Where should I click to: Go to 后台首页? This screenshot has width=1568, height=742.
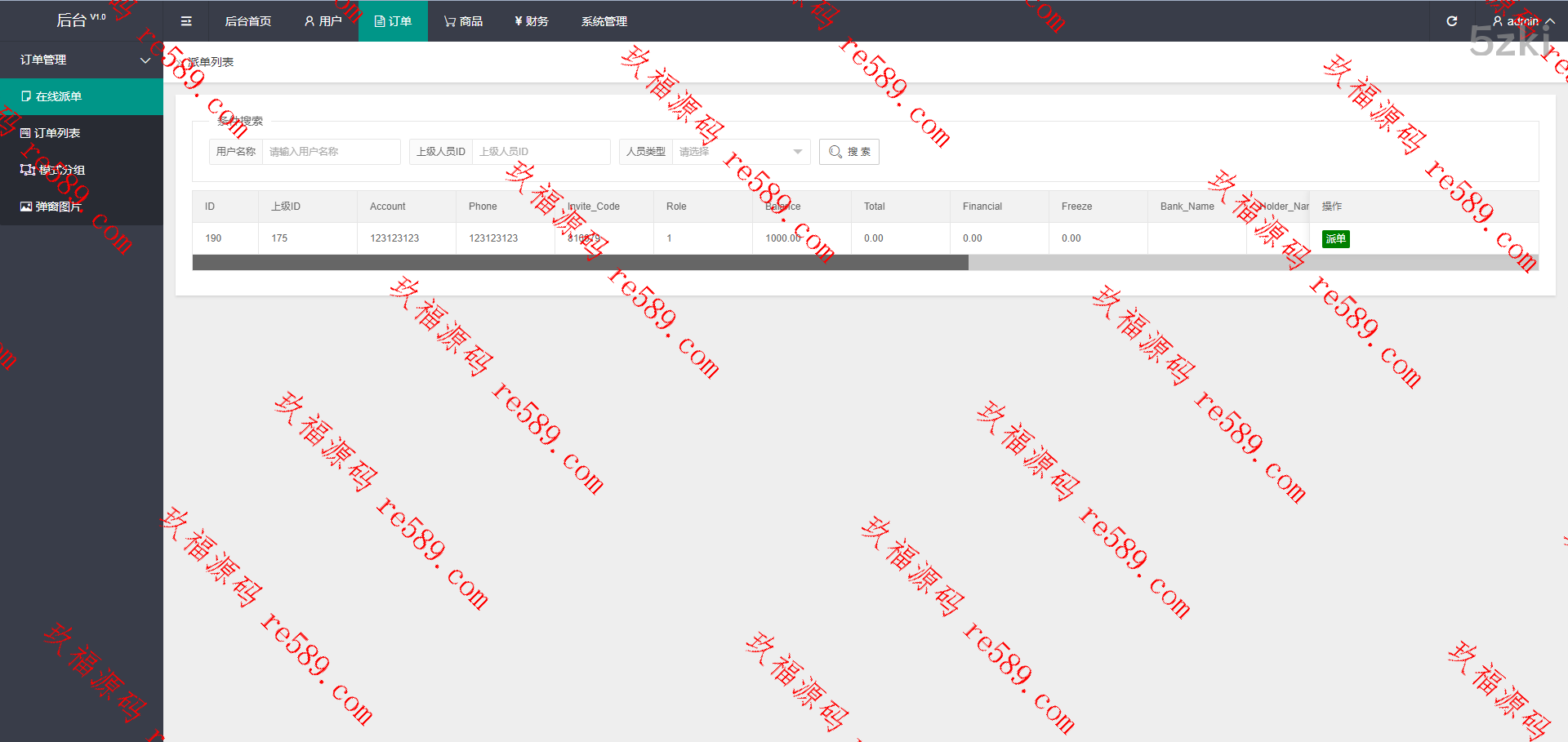(x=247, y=21)
